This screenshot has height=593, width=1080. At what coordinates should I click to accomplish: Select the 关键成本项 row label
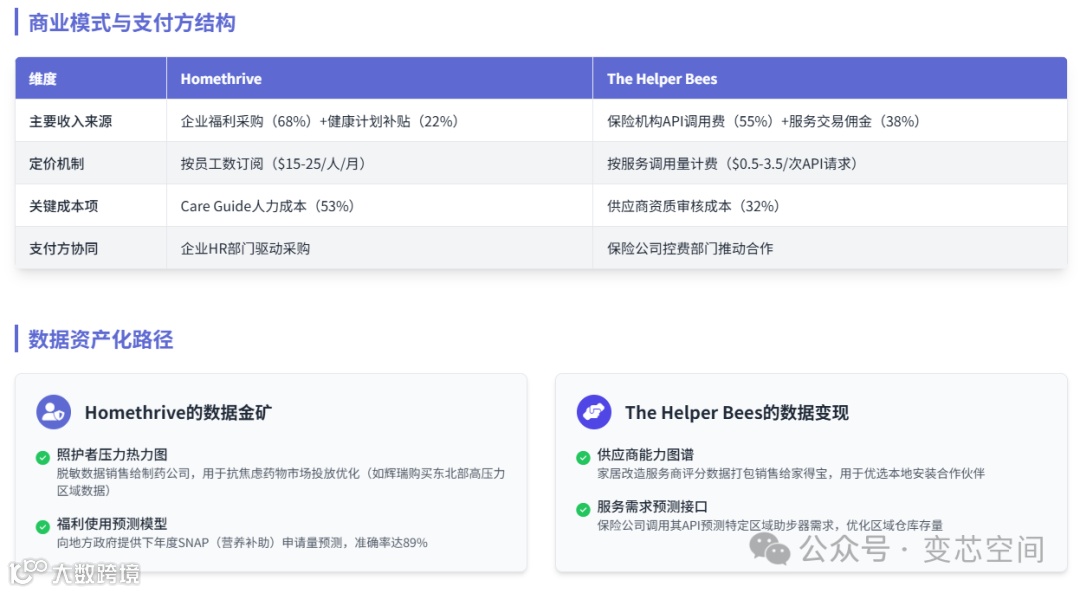[x=63, y=206]
